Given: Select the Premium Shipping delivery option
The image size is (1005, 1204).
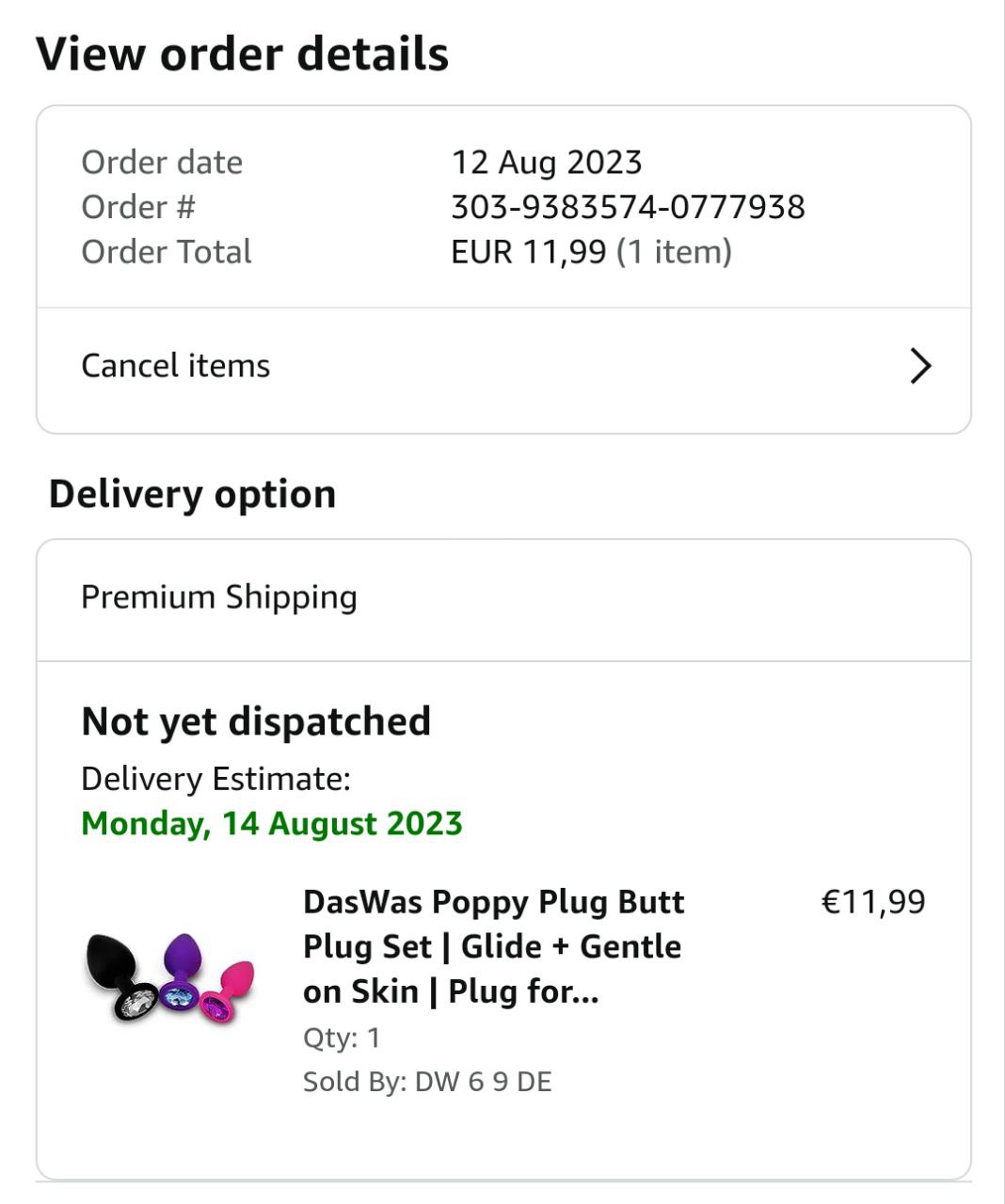Looking at the screenshot, I should click(219, 597).
